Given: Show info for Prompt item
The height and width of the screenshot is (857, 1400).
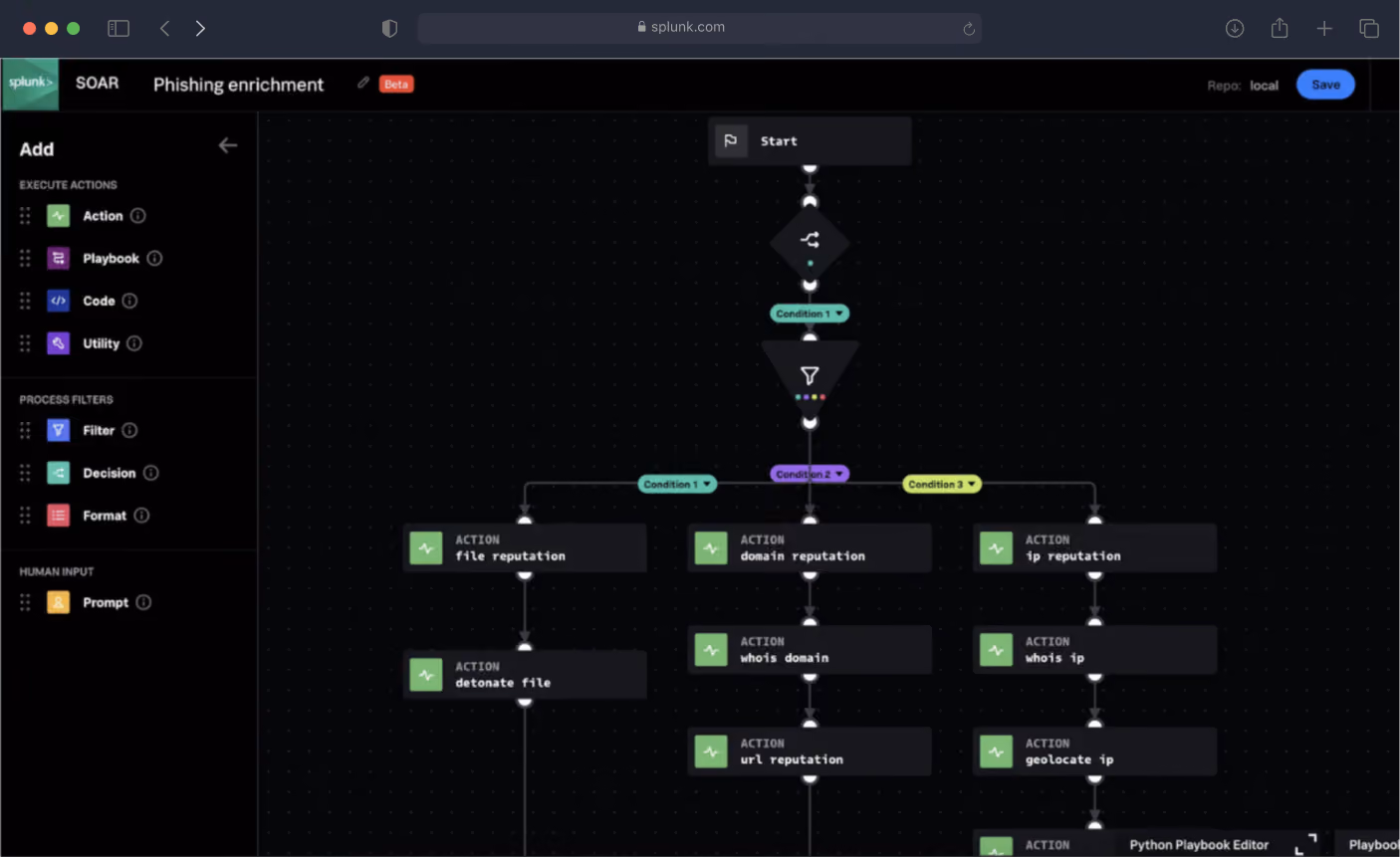Looking at the screenshot, I should (143, 602).
